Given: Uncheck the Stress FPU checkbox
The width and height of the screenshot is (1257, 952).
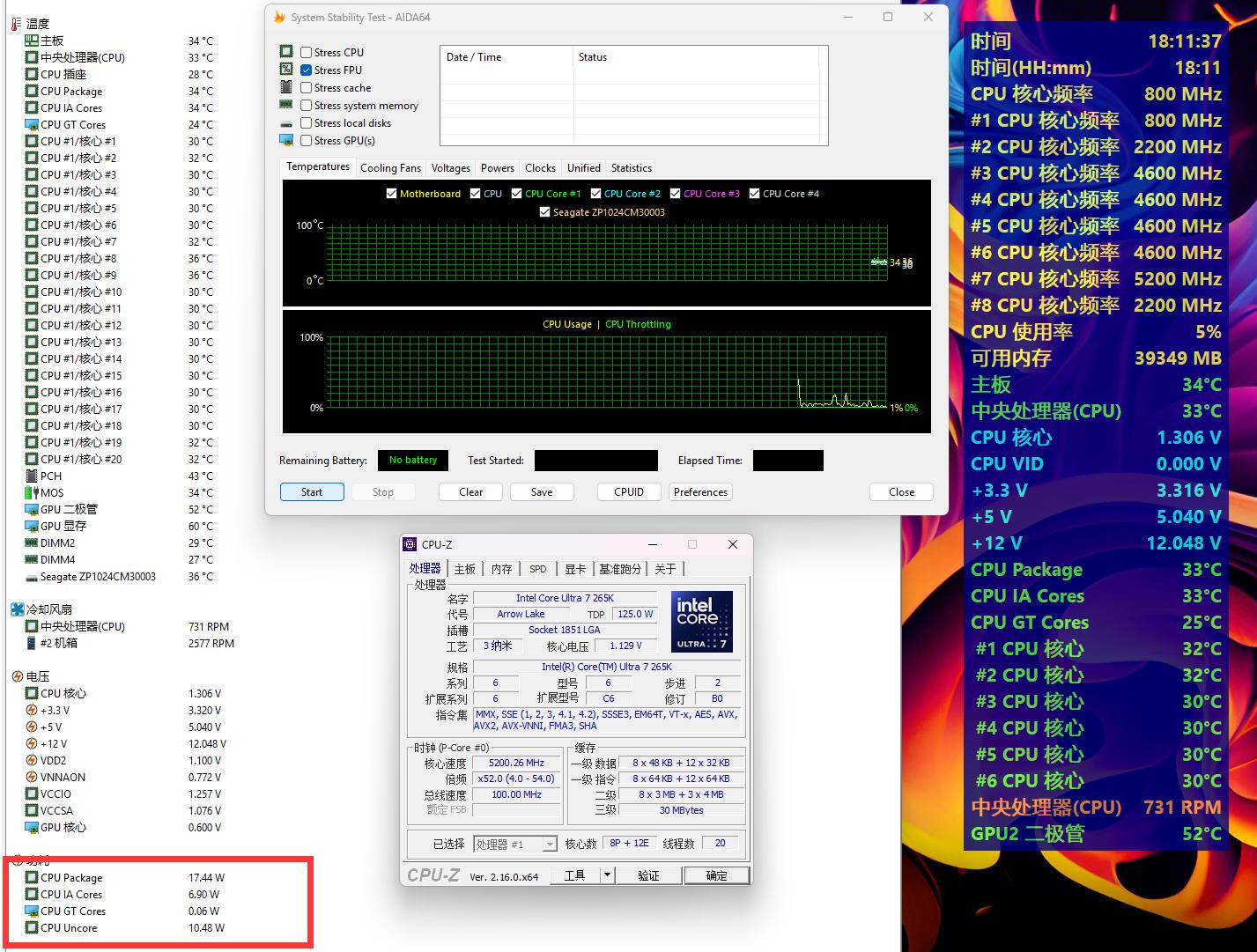Looking at the screenshot, I should (307, 70).
